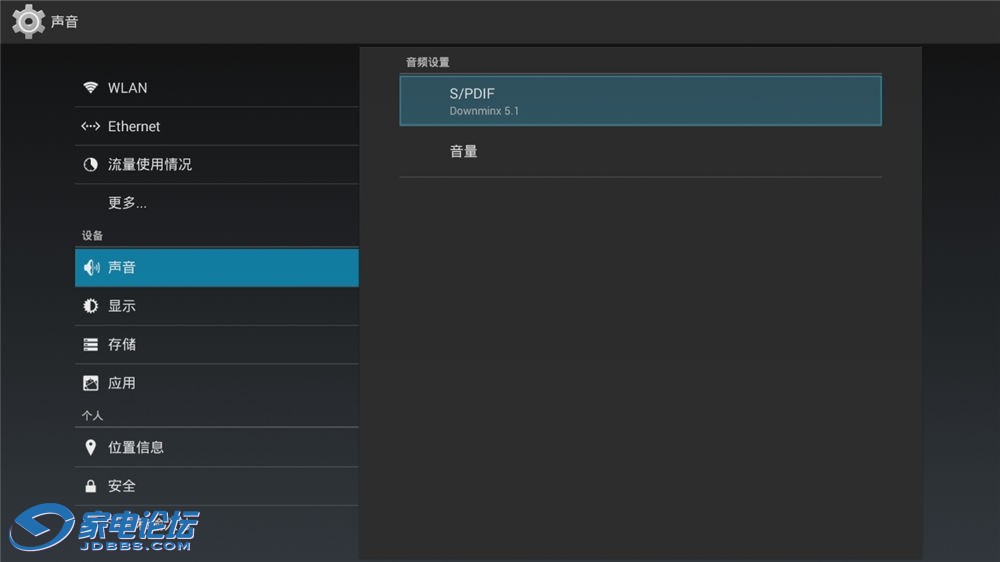Open the Ethernet settings entry
This screenshot has height=562, width=1000.
coord(217,126)
